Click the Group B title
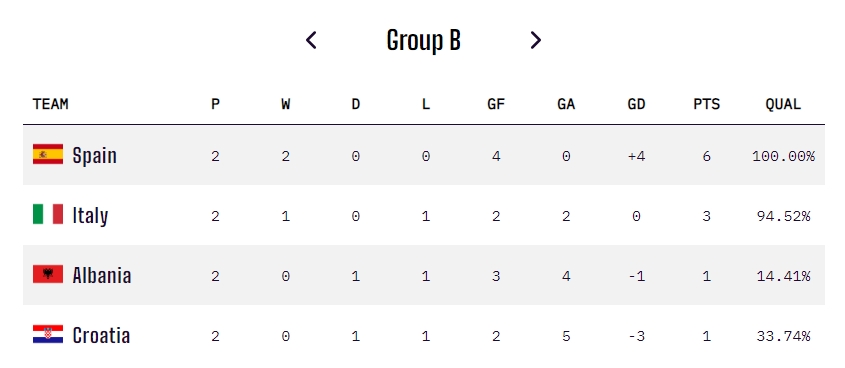845x368 pixels. tap(424, 40)
